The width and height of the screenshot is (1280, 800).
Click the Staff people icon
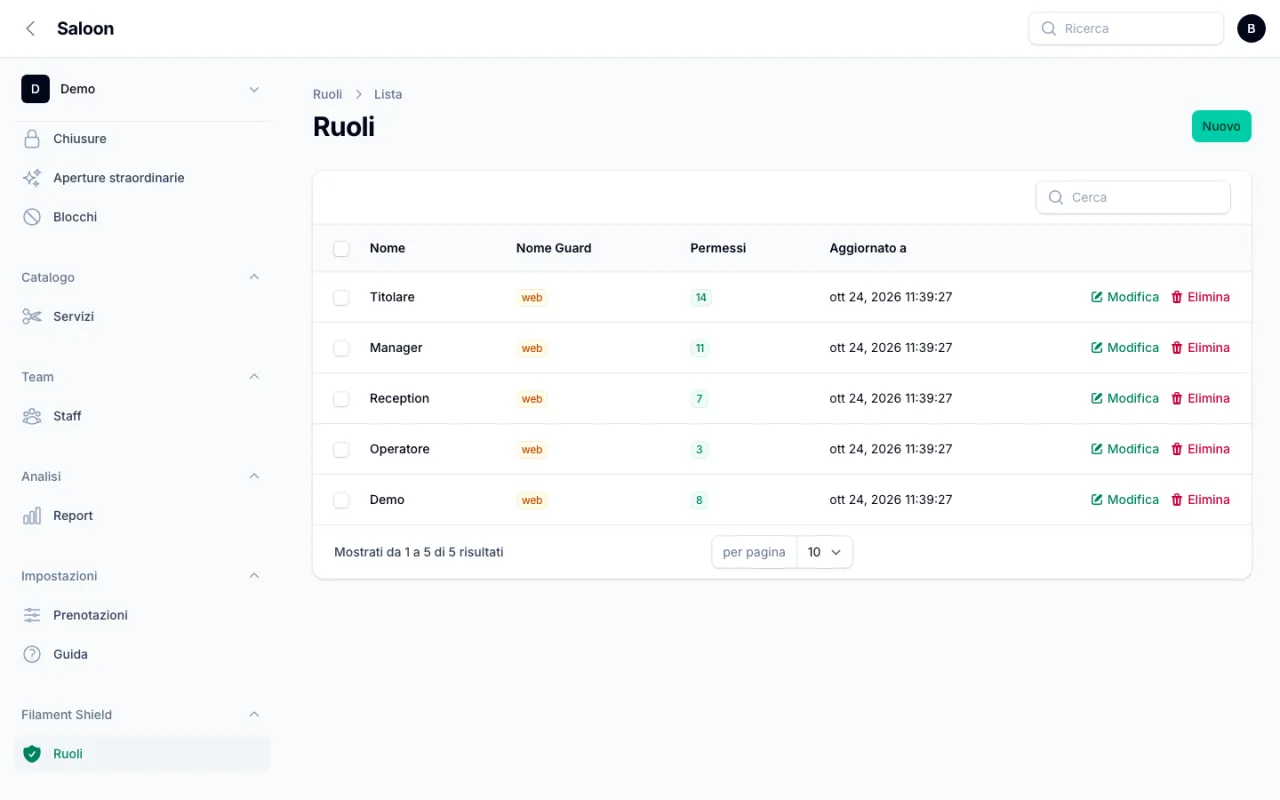[x=32, y=416]
